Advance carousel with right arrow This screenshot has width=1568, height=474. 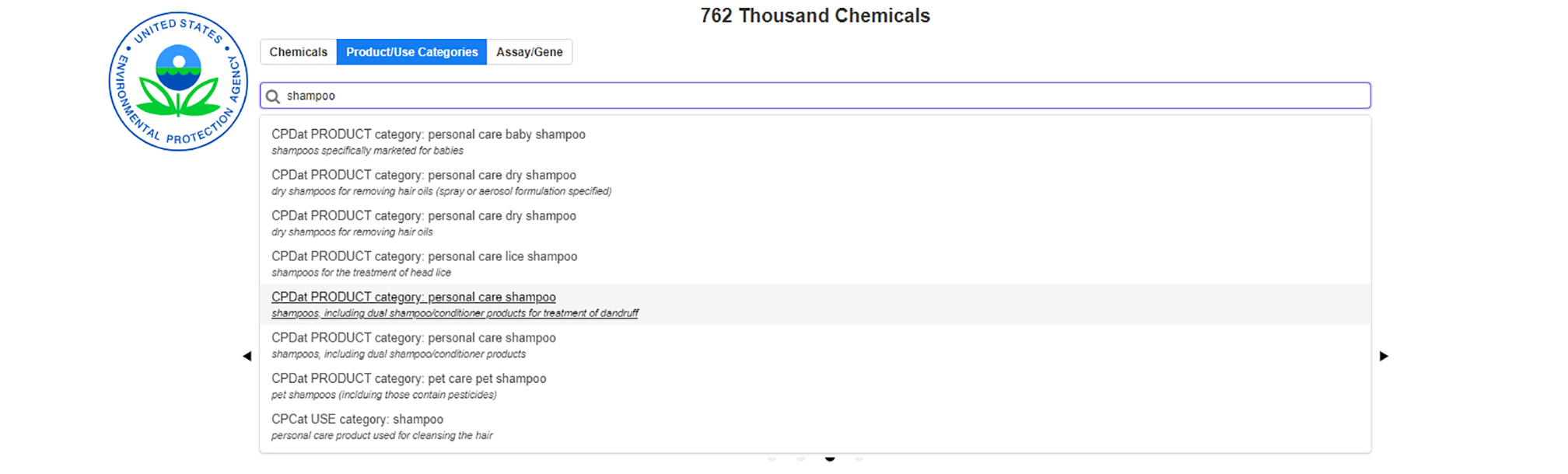click(1384, 356)
